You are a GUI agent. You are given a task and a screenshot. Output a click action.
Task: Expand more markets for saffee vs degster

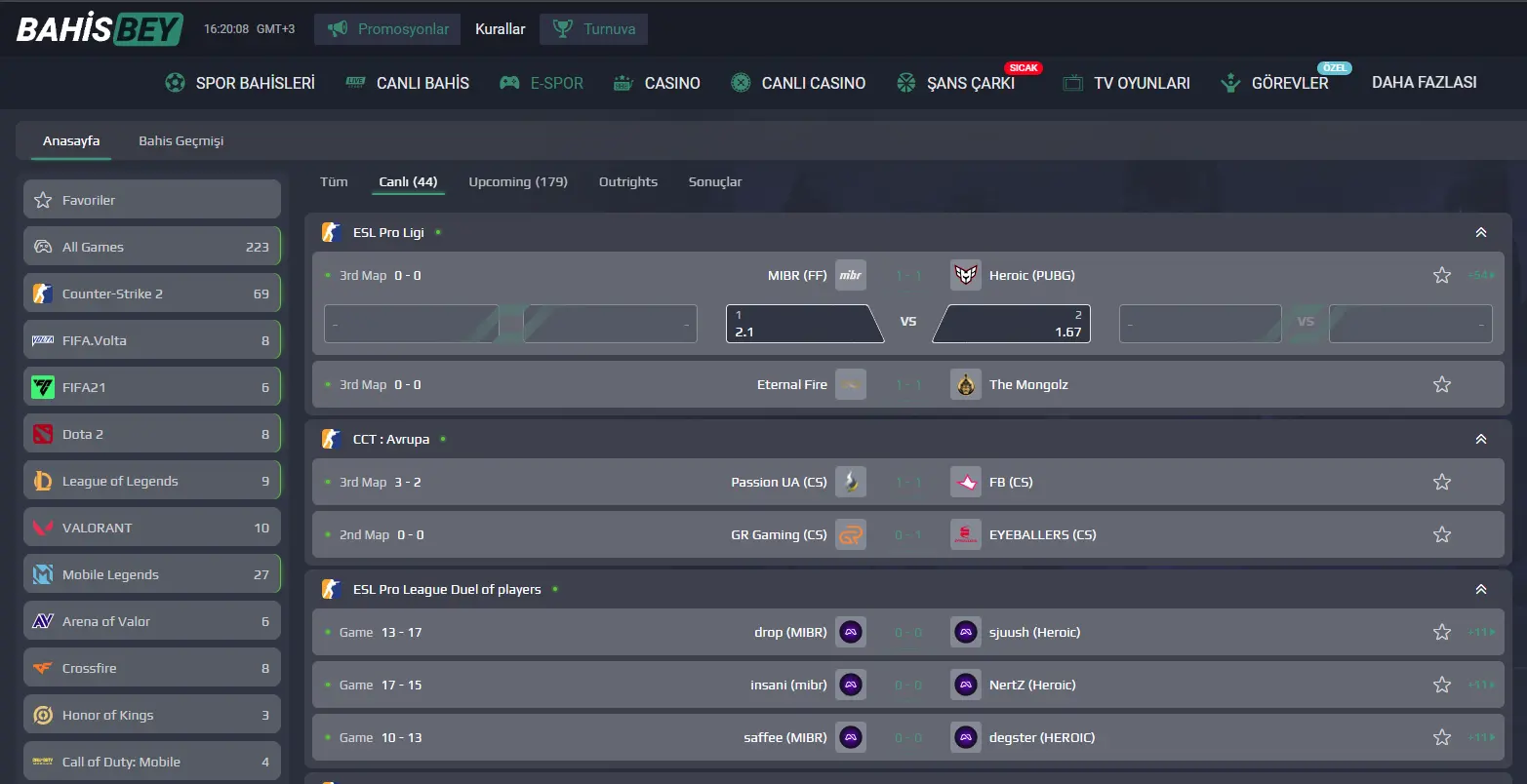1481,737
